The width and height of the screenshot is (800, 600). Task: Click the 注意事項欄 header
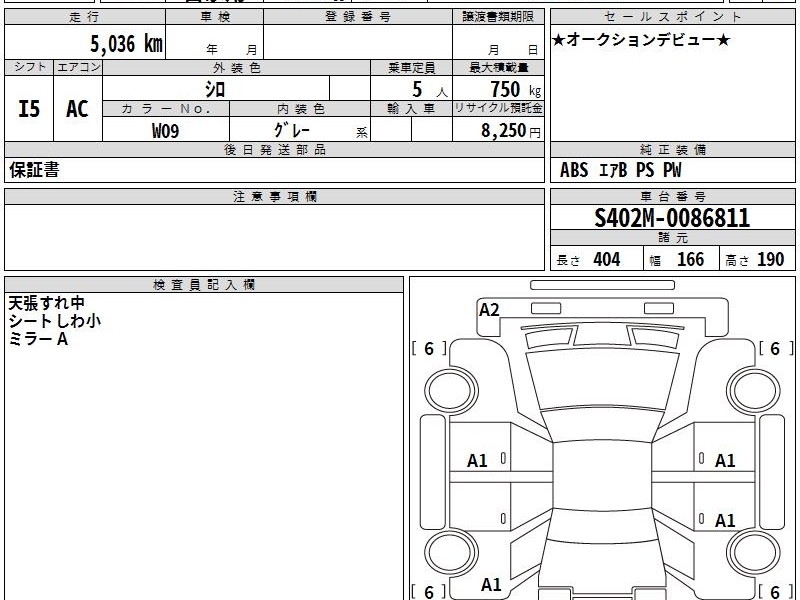click(x=274, y=197)
